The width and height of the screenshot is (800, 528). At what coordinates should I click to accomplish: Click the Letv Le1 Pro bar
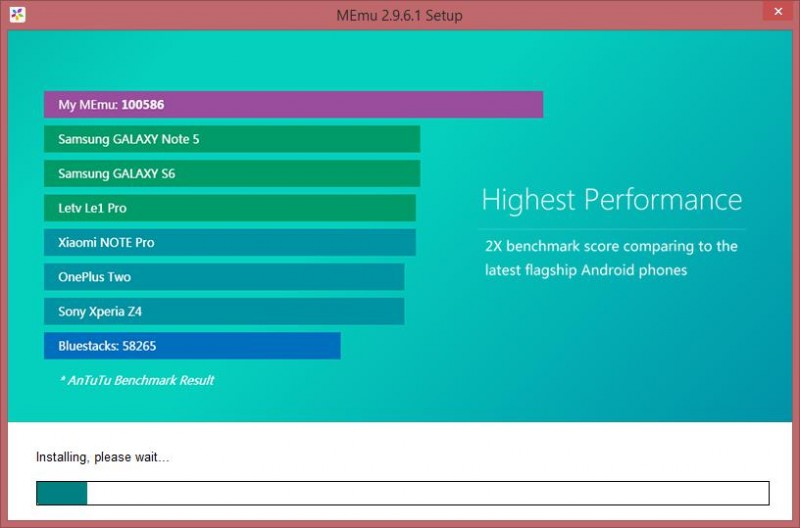pyautogui.click(x=230, y=208)
